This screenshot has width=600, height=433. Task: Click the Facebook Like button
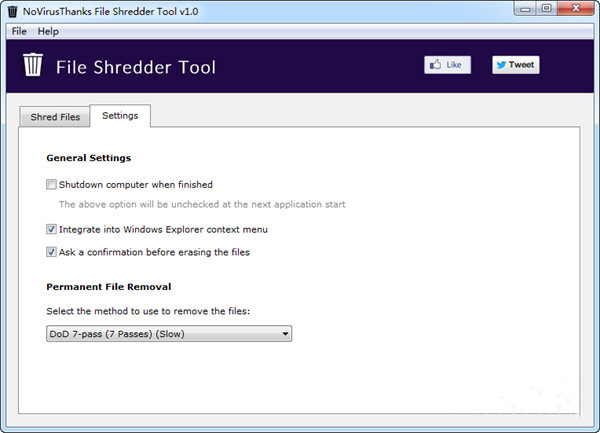447,65
